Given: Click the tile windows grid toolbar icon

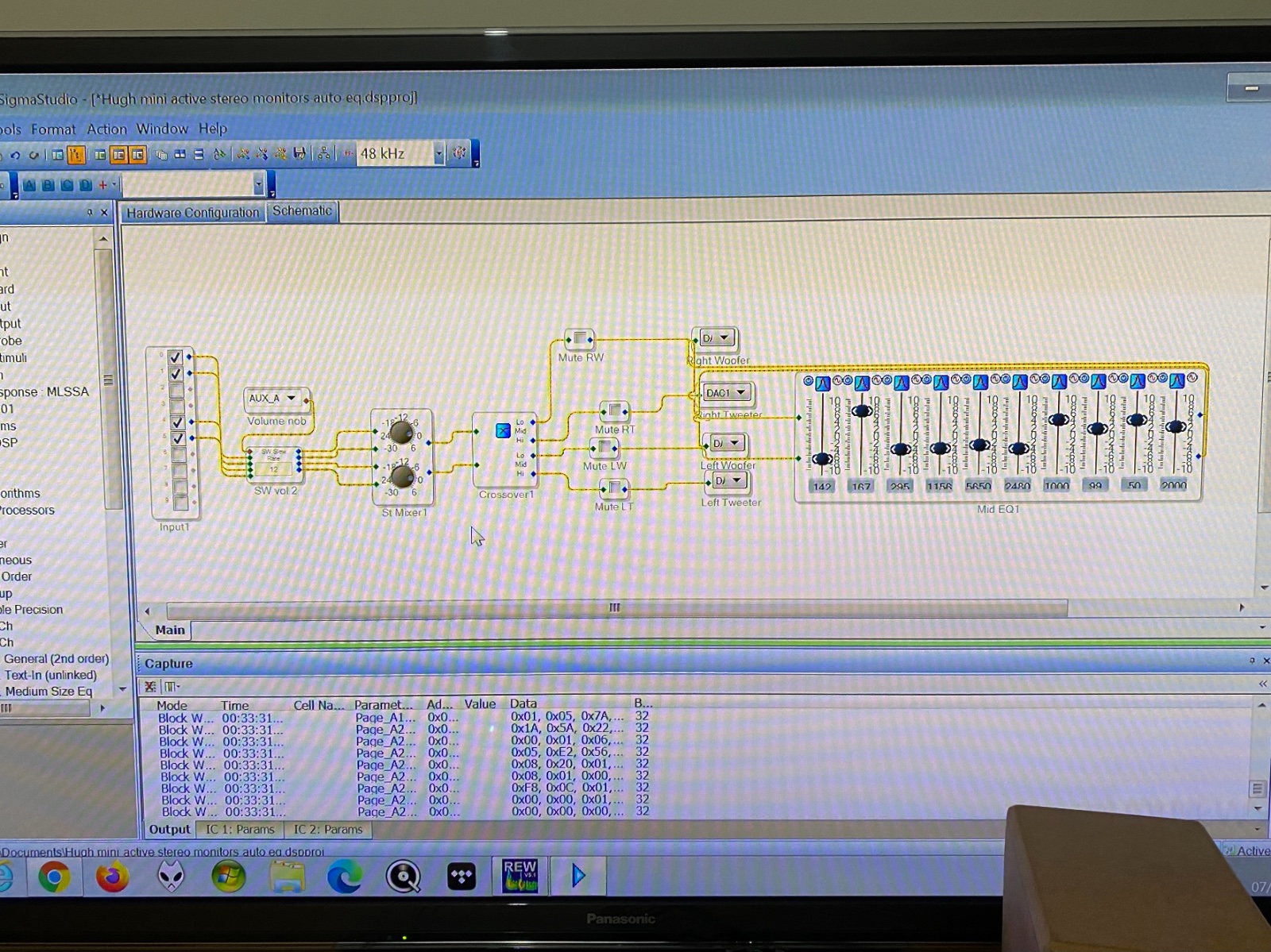Looking at the screenshot, I should [180, 154].
